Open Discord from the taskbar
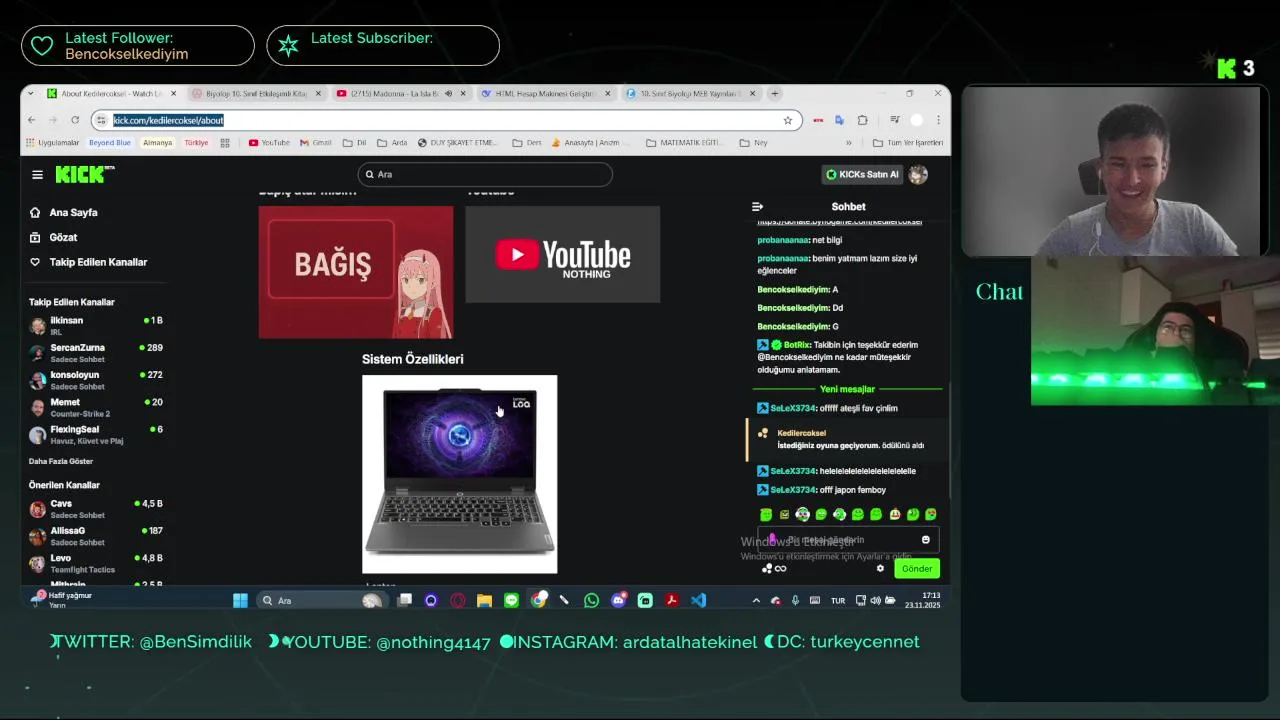This screenshot has height=720, width=1280. (618, 600)
